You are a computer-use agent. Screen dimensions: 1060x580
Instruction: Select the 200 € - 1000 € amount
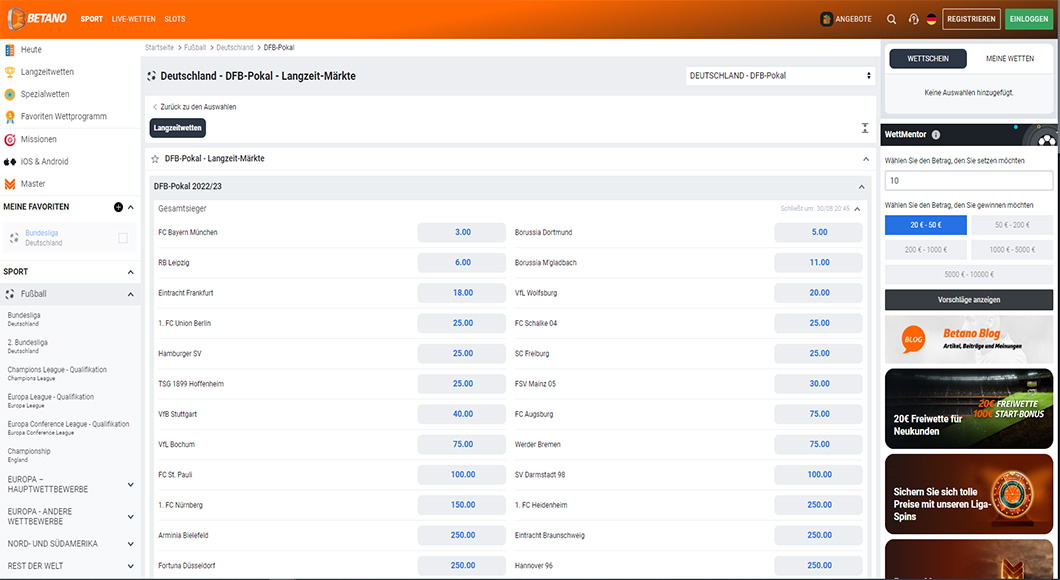(x=925, y=250)
